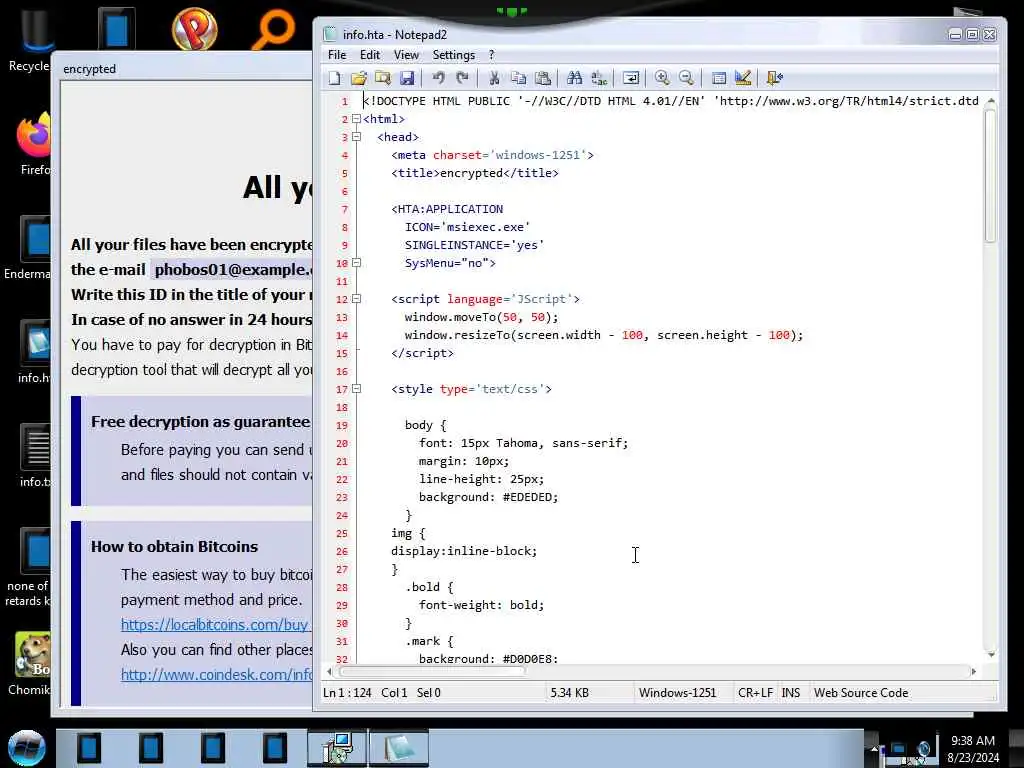Click the New document icon in Notepad2 toolbar
Viewport: 1024px width, 768px height.
(x=334, y=78)
